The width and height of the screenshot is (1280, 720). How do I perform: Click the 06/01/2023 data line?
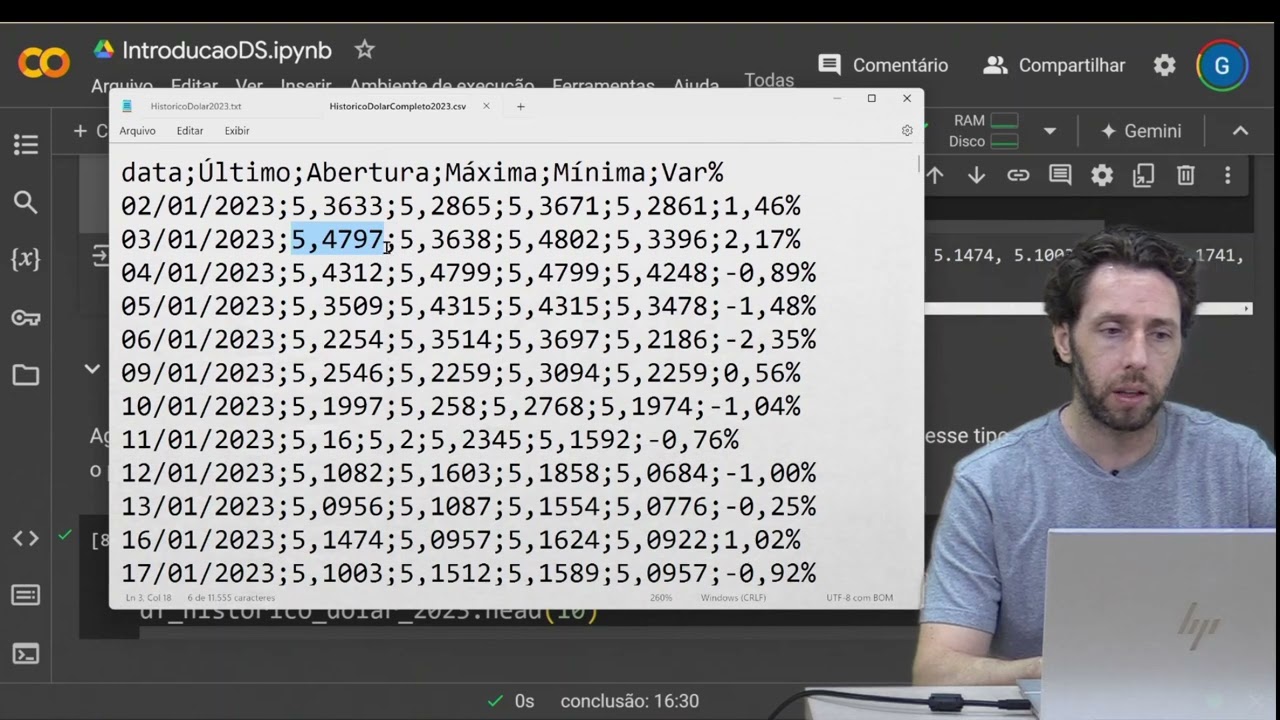point(468,340)
